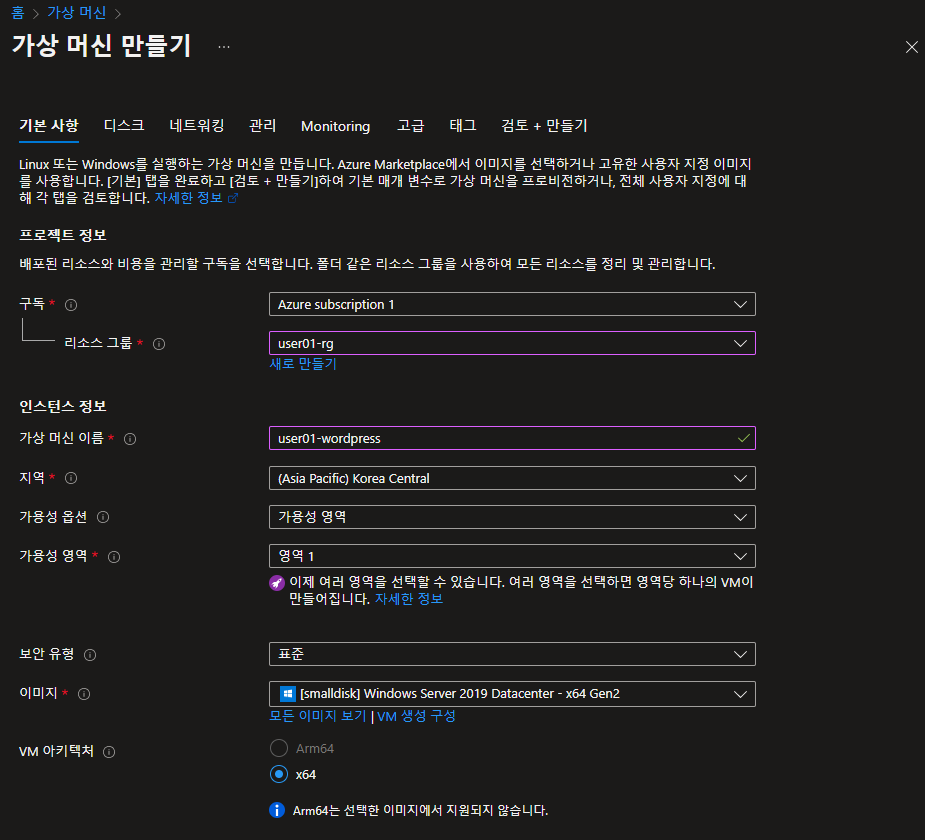Open the 가용성 옵션 dropdown
925x840 pixels.
tap(512, 517)
